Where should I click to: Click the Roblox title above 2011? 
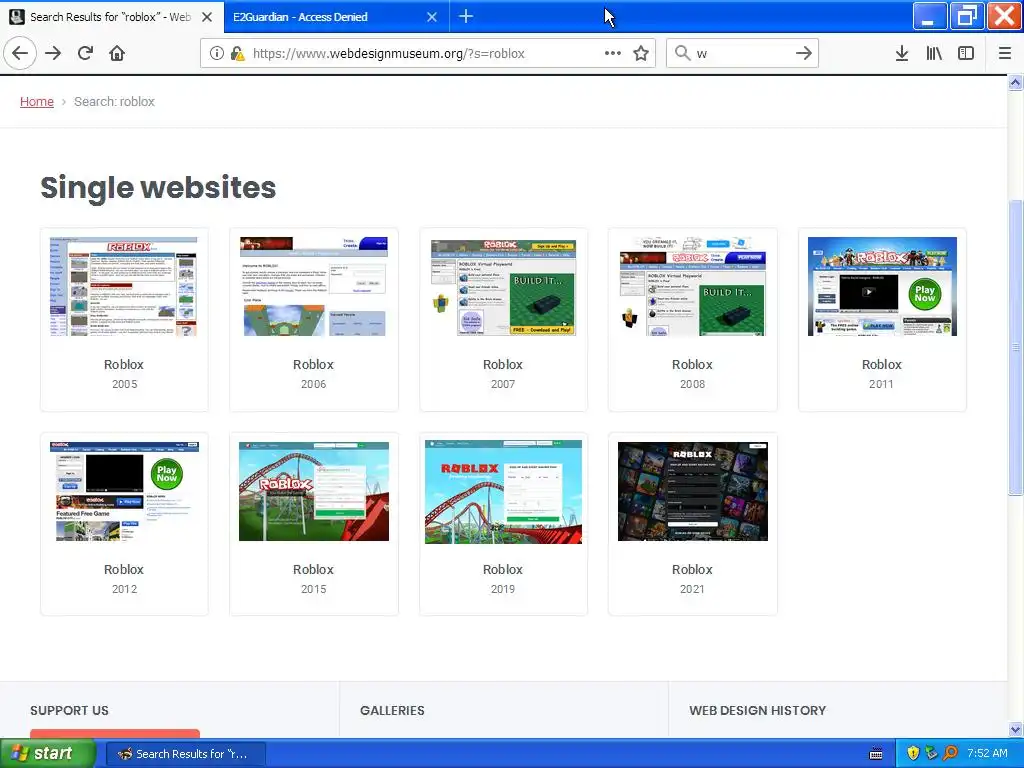(x=882, y=364)
